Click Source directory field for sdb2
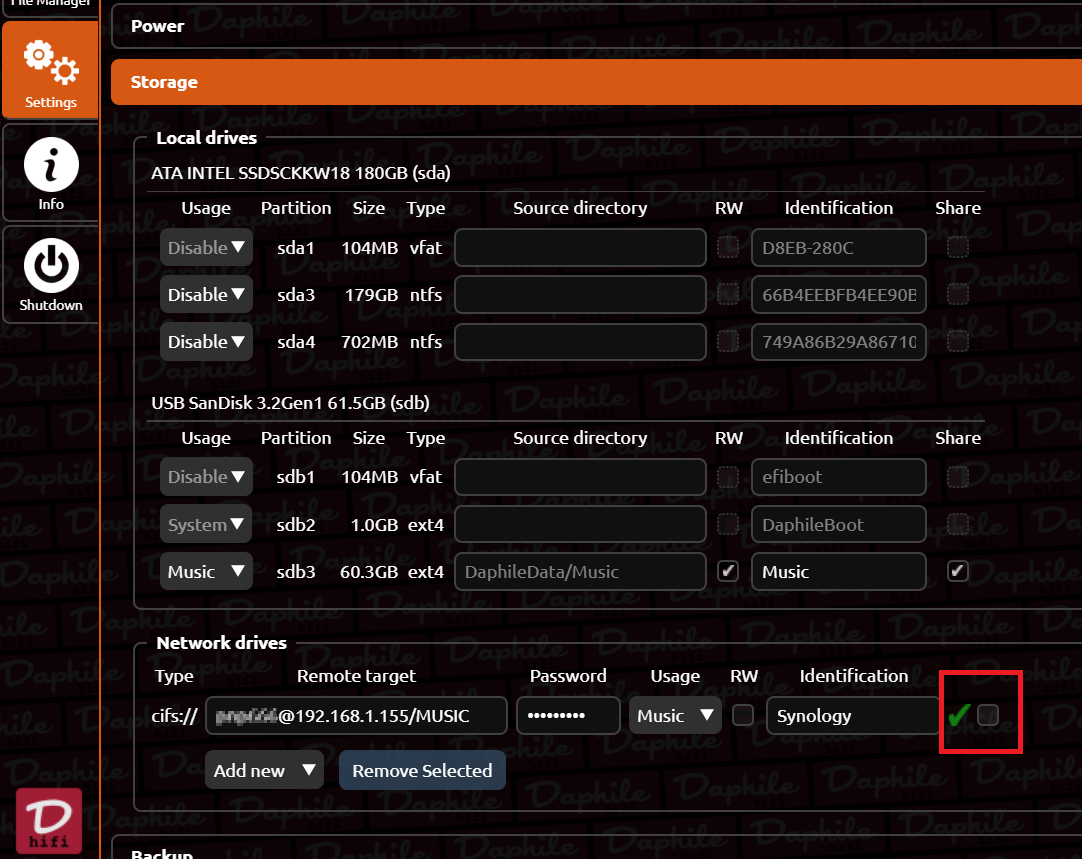Image resolution: width=1082 pixels, height=859 pixels. pos(580,524)
